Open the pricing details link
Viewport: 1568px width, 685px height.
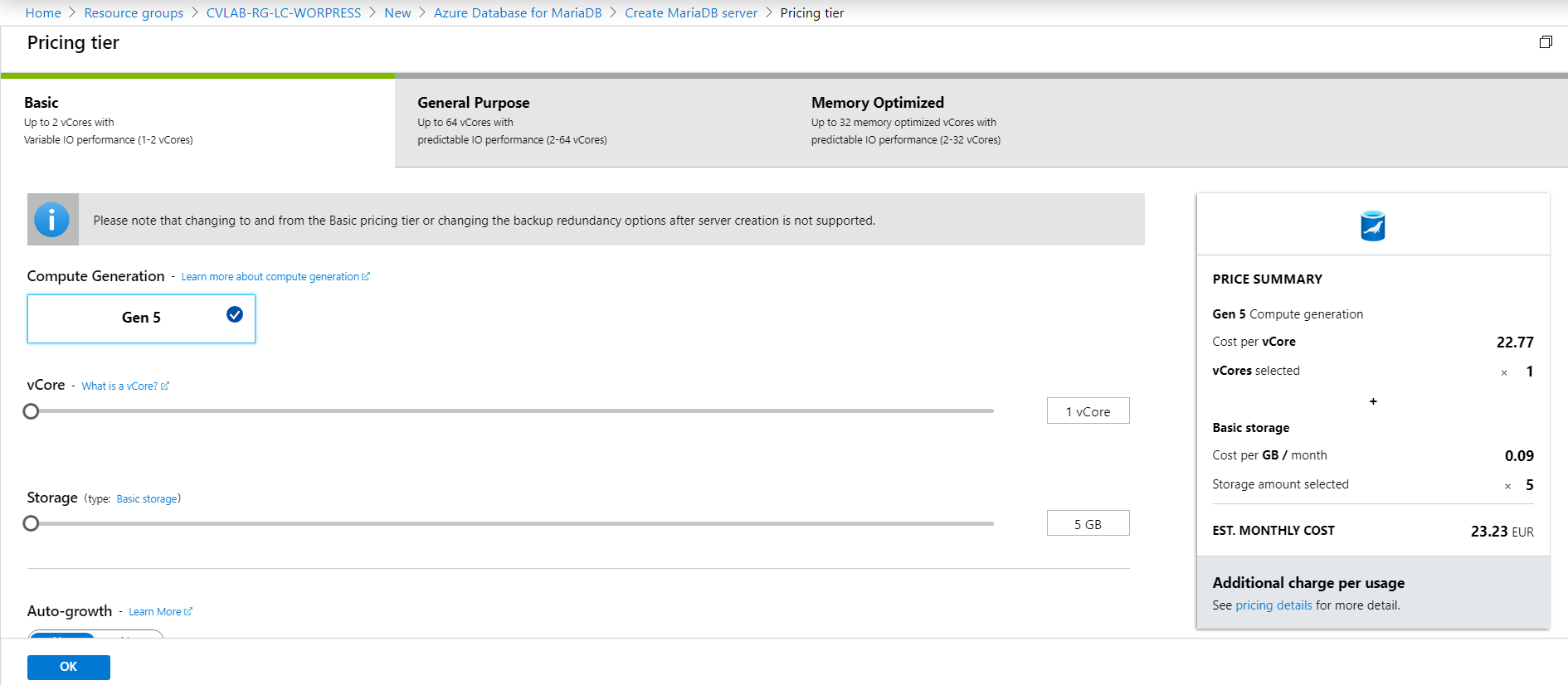(1273, 605)
